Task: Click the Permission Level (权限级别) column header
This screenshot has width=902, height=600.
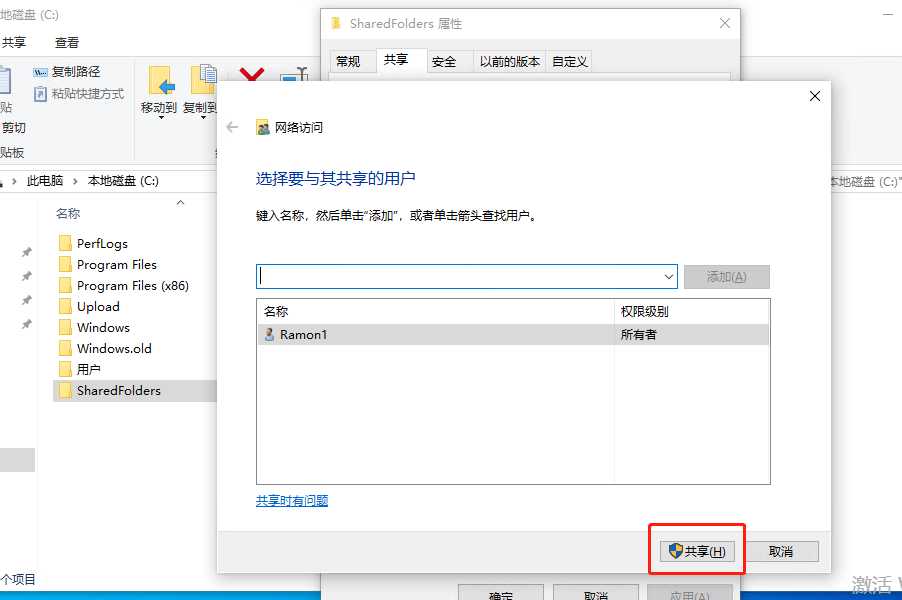Action: [x=691, y=312]
